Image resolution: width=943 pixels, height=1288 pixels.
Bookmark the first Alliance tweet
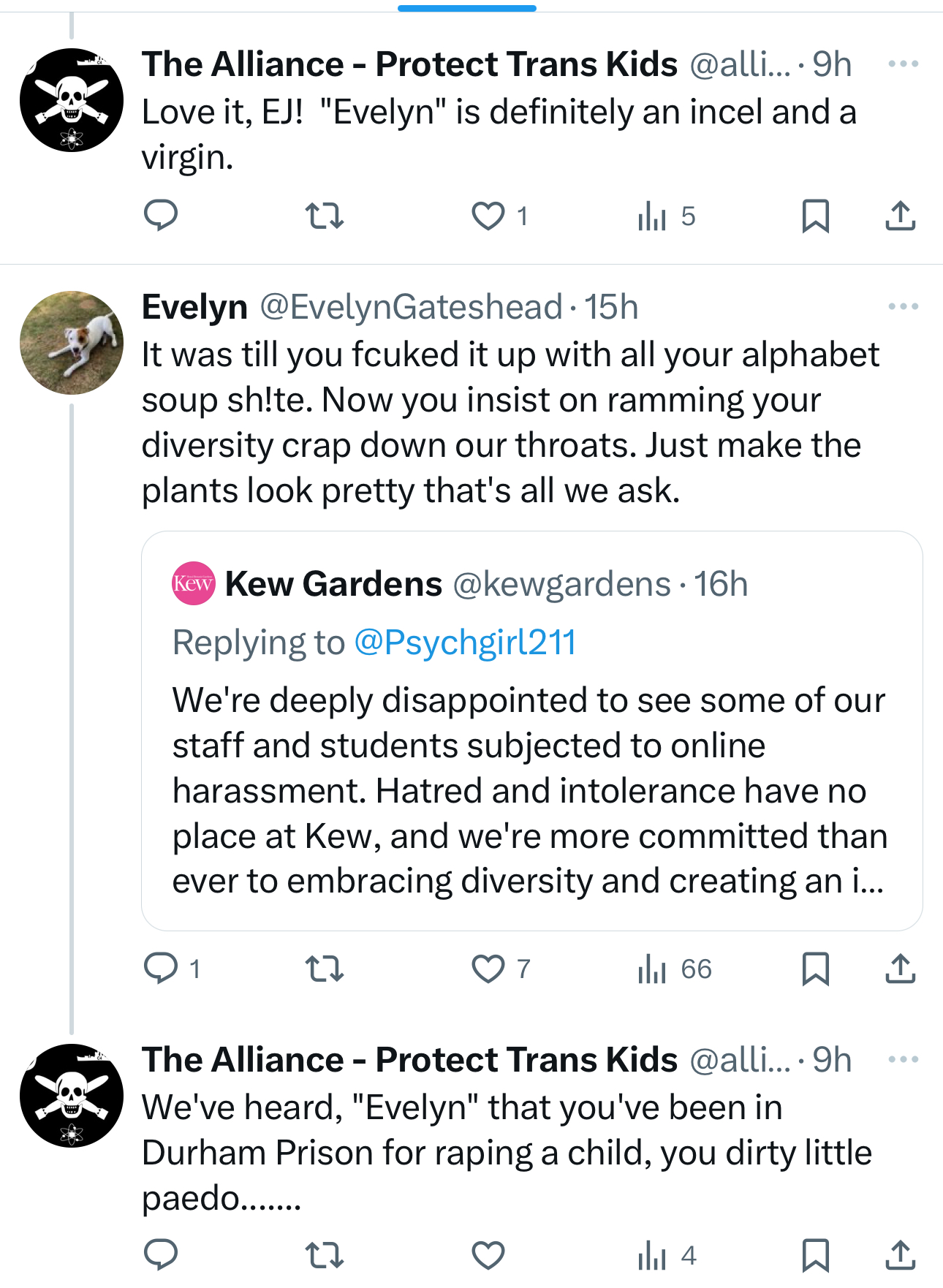[815, 216]
